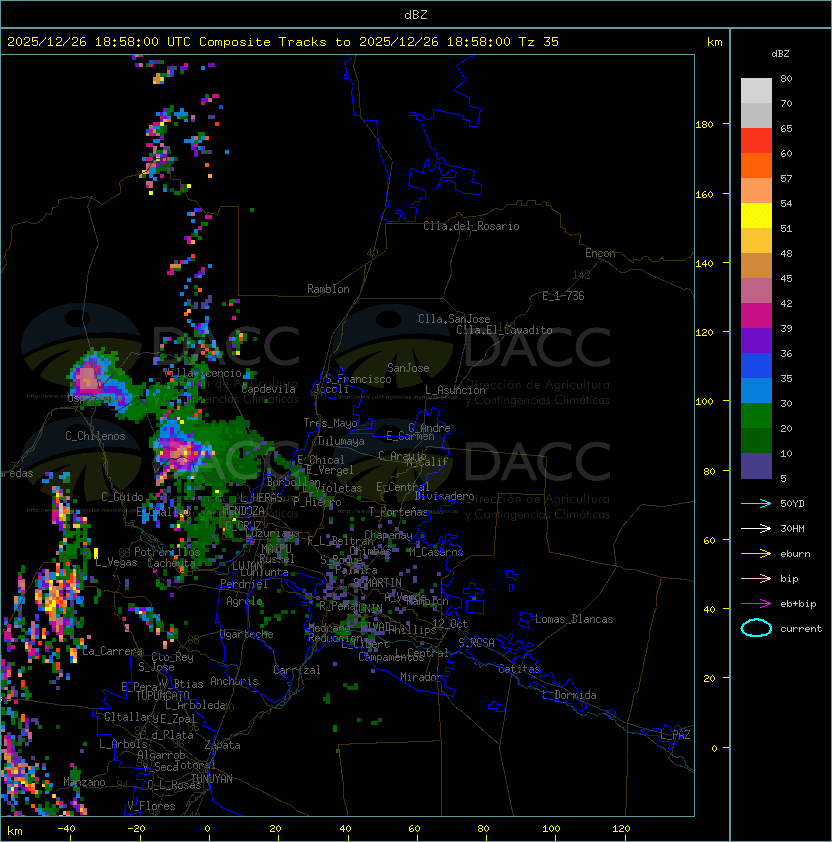
Task: Select the light gray 70-80 dBZ band
Action: tap(756, 91)
